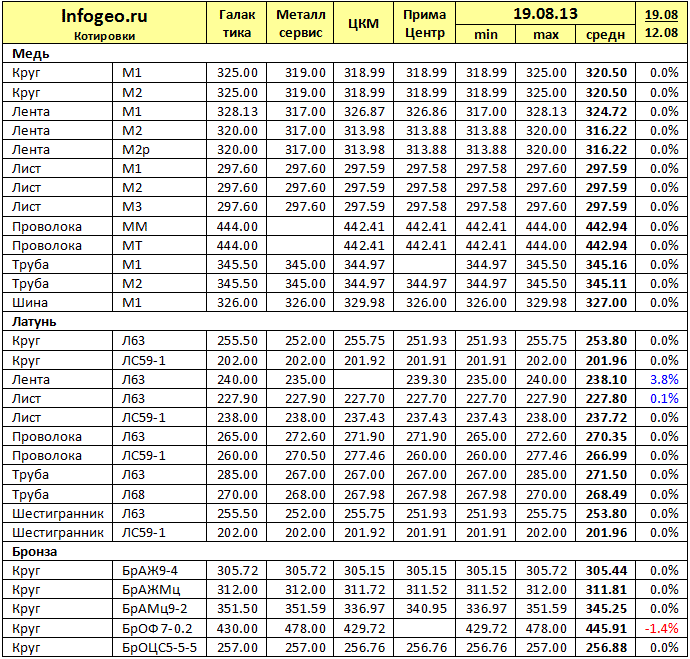
Task: Select the БрАМц9-2 average 345.25 cell
Action: pos(606,609)
